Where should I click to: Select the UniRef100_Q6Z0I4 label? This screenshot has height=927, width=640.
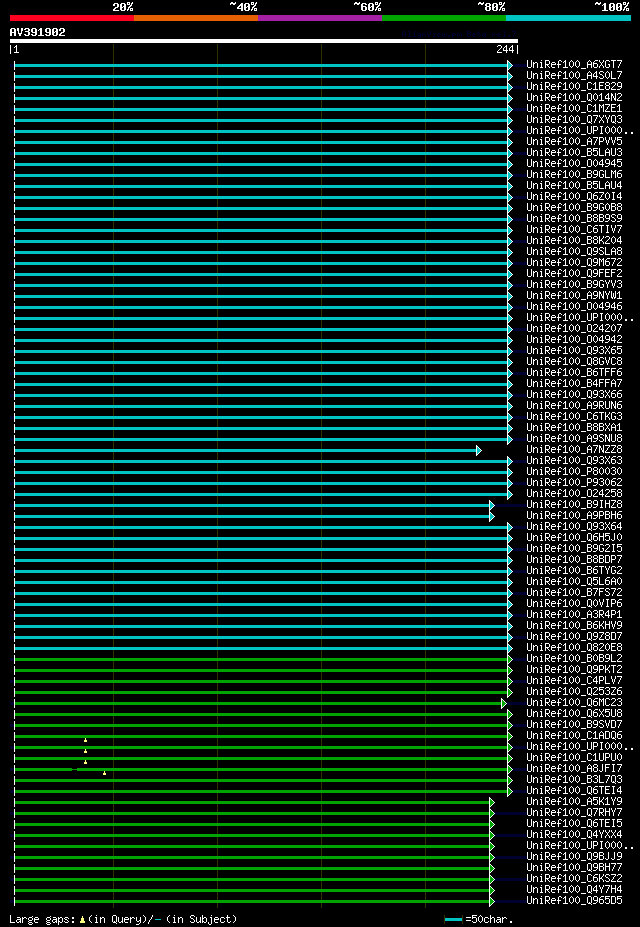pyautogui.click(x=574, y=196)
